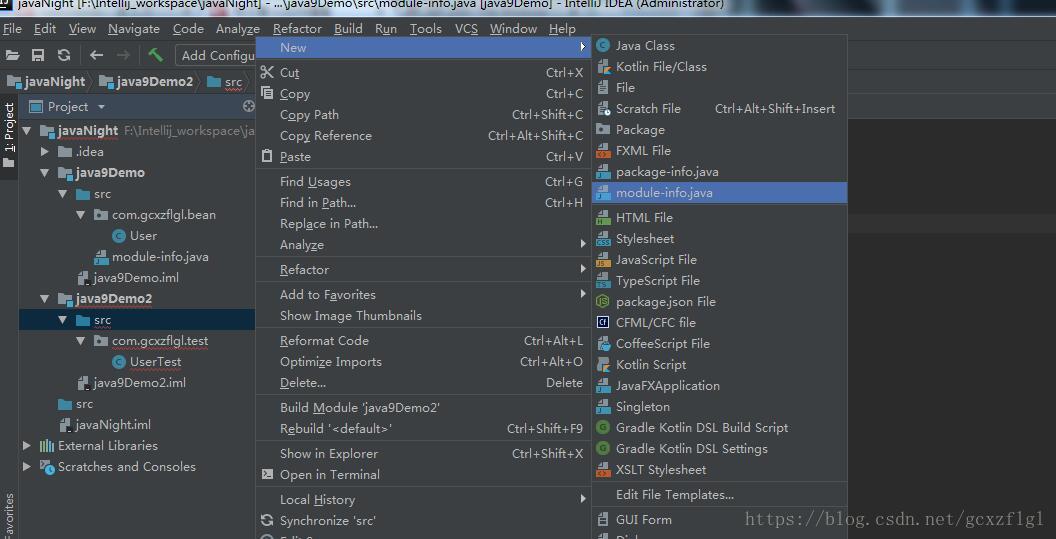1056x539 pixels.
Task: Select Find Usages in context menu
Action: 422,181
